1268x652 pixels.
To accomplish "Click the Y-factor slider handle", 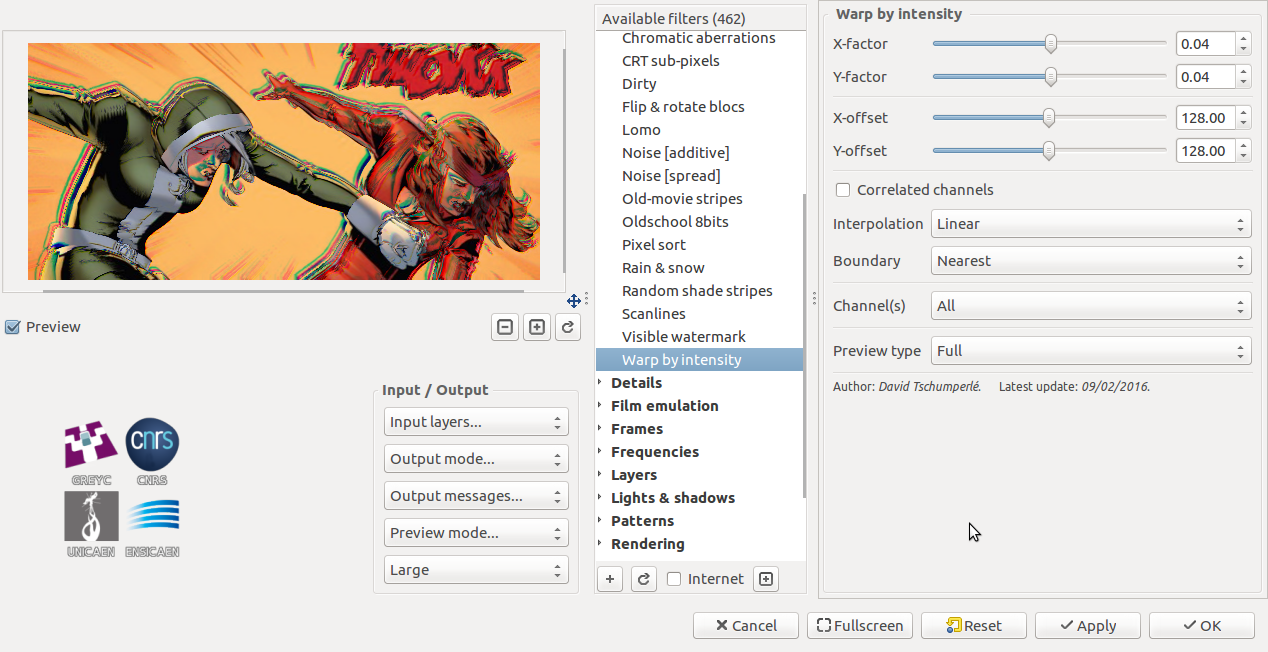I will 1051,77.
